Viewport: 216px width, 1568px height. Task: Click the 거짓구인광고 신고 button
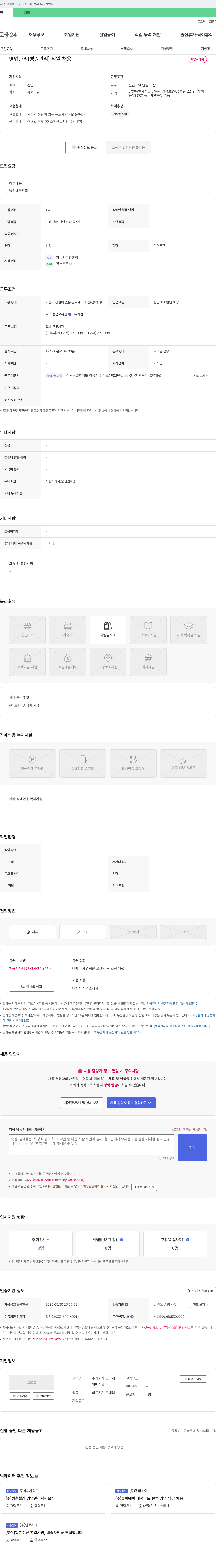click(x=200, y=1290)
